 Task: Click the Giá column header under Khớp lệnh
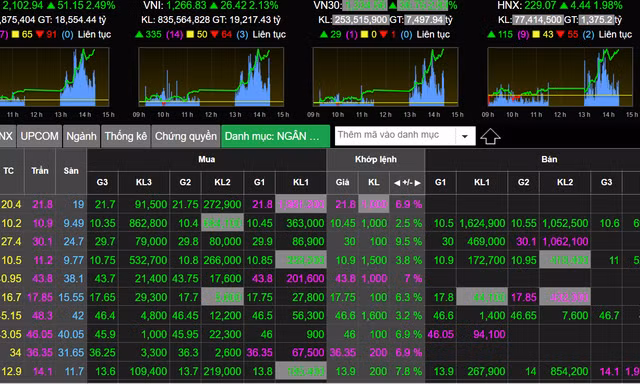(342, 182)
